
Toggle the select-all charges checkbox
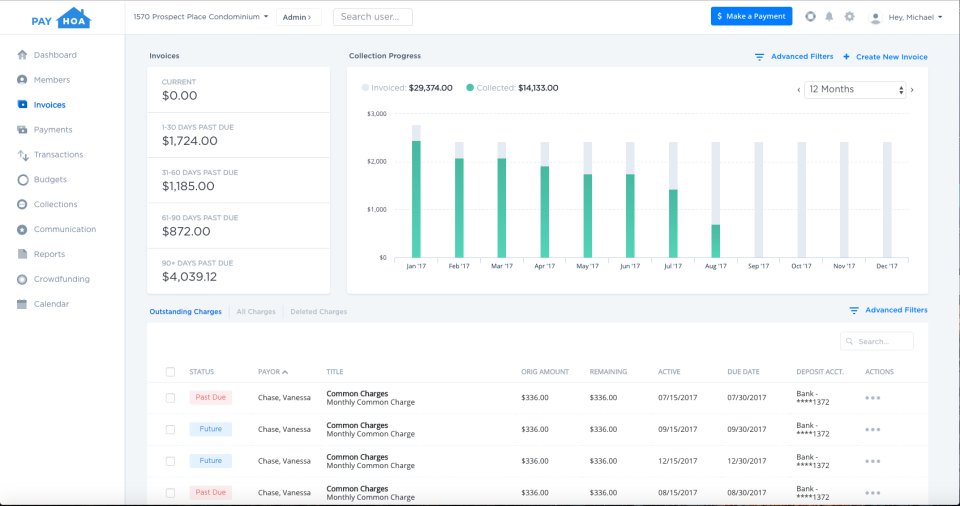(170, 372)
